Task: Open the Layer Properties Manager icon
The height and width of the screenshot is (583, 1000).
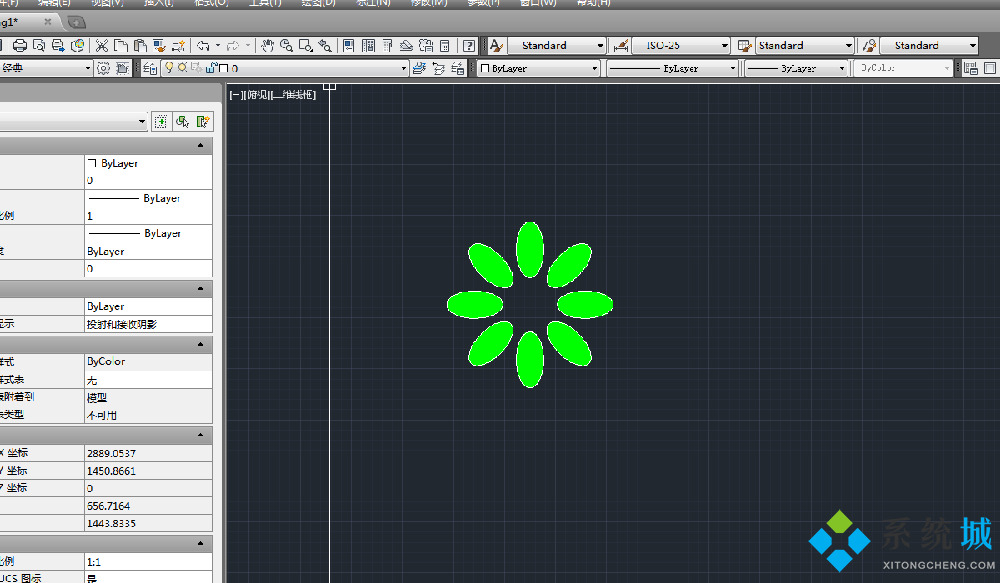Action: click(x=150, y=68)
